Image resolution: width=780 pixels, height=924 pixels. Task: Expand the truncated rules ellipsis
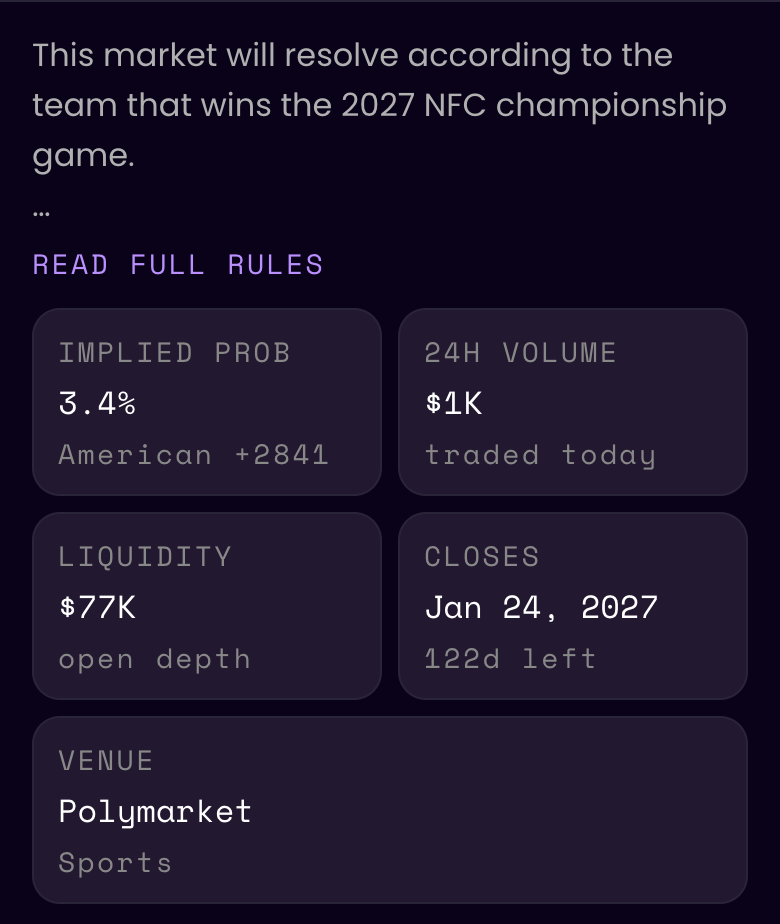41,213
